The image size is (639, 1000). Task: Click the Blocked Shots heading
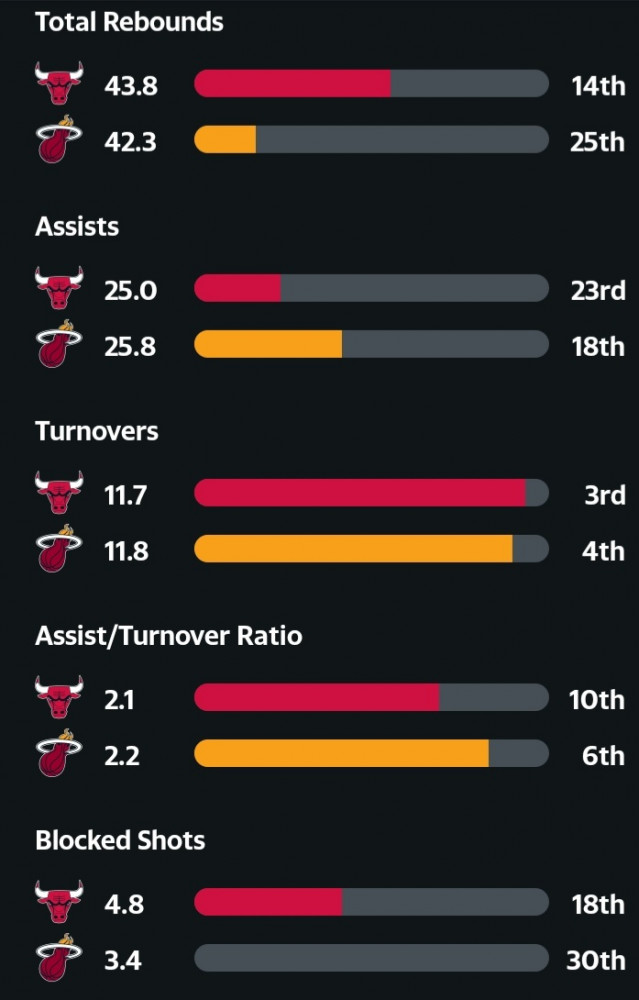click(121, 841)
